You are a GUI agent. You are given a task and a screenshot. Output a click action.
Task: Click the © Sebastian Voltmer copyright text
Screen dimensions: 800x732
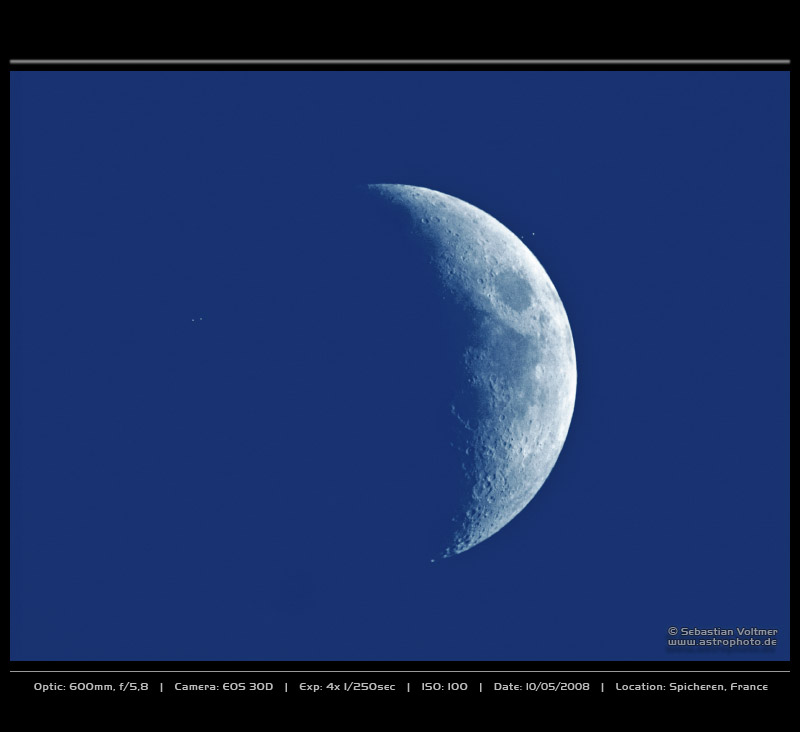(x=722, y=631)
